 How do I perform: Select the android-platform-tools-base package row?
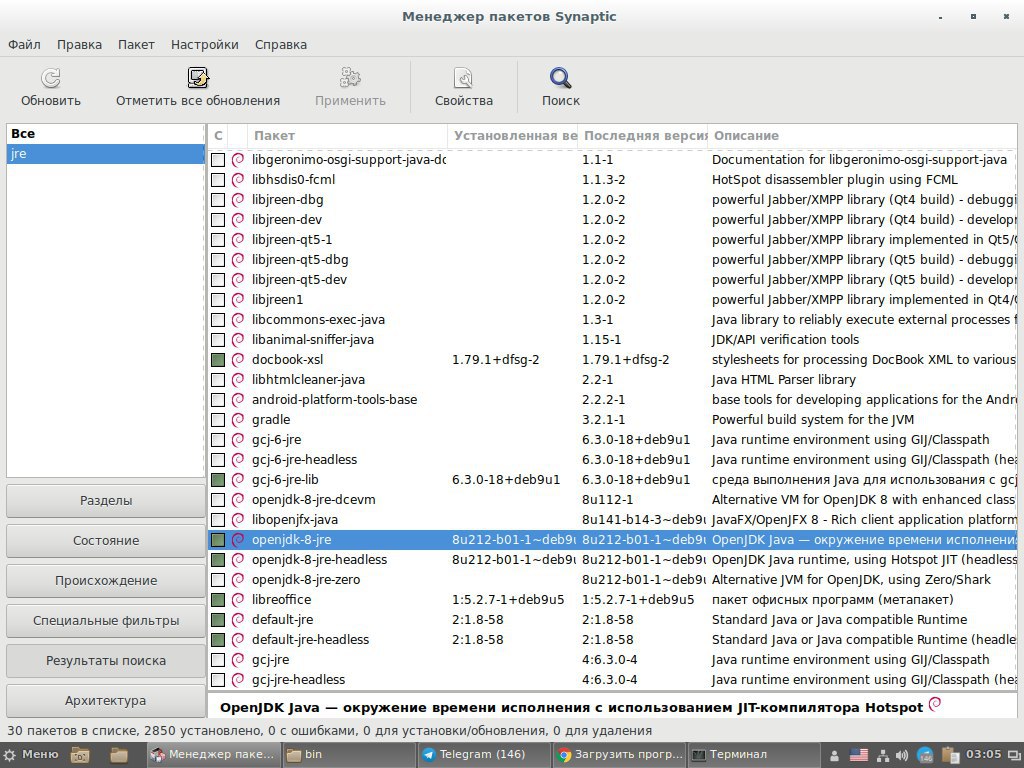click(613, 400)
